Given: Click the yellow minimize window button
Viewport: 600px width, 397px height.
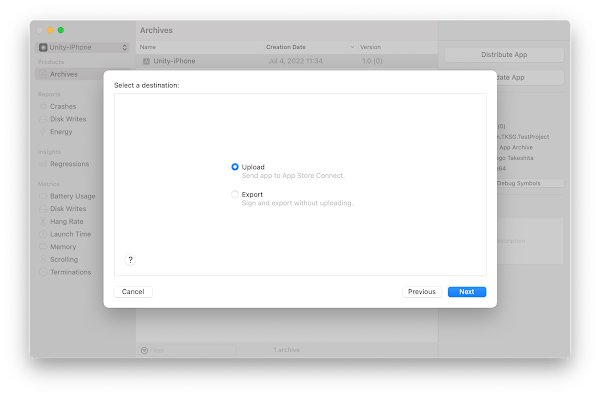Looking at the screenshot, I should pyautogui.click(x=50, y=30).
